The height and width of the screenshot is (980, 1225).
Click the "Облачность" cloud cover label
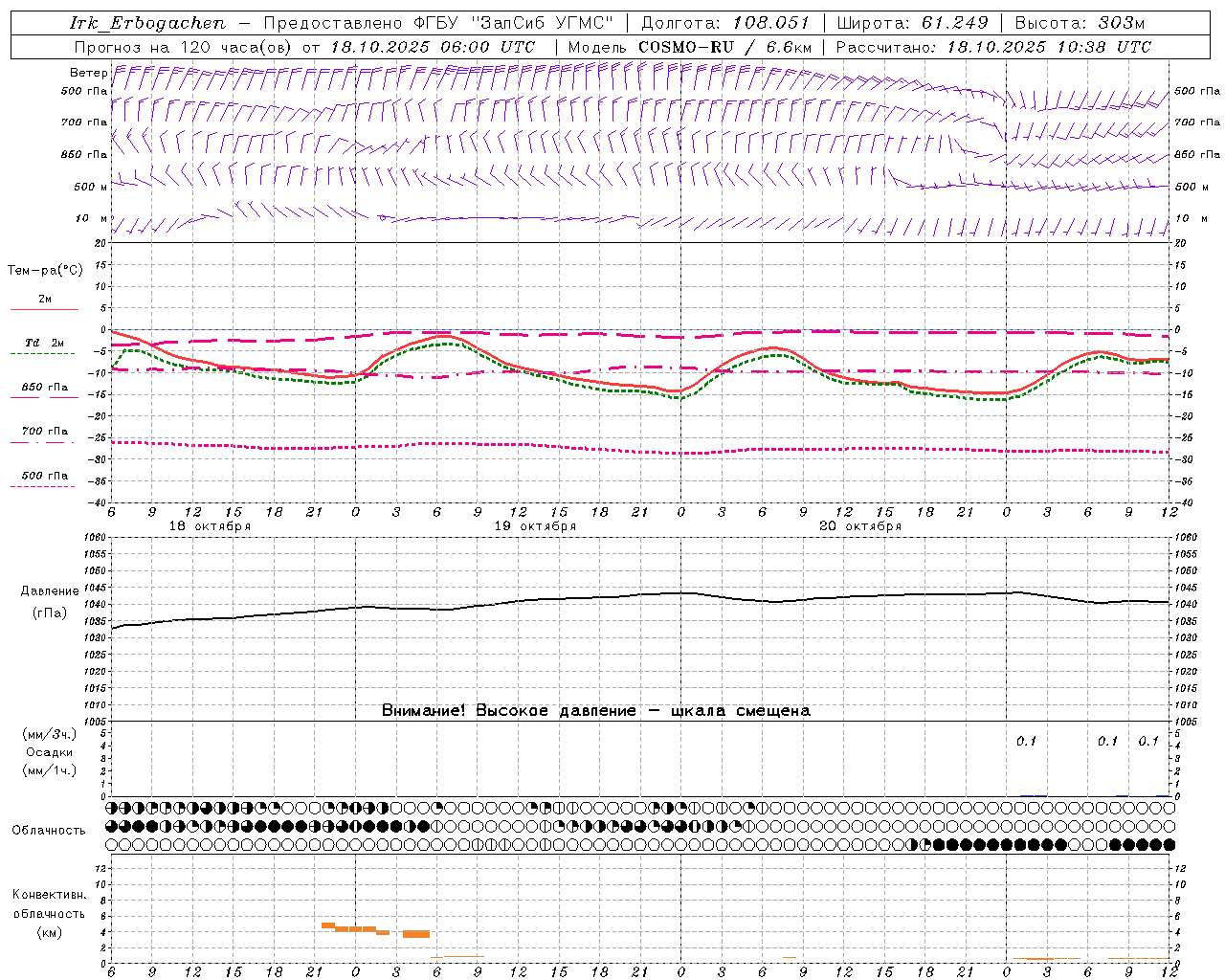tap(49, 831)
